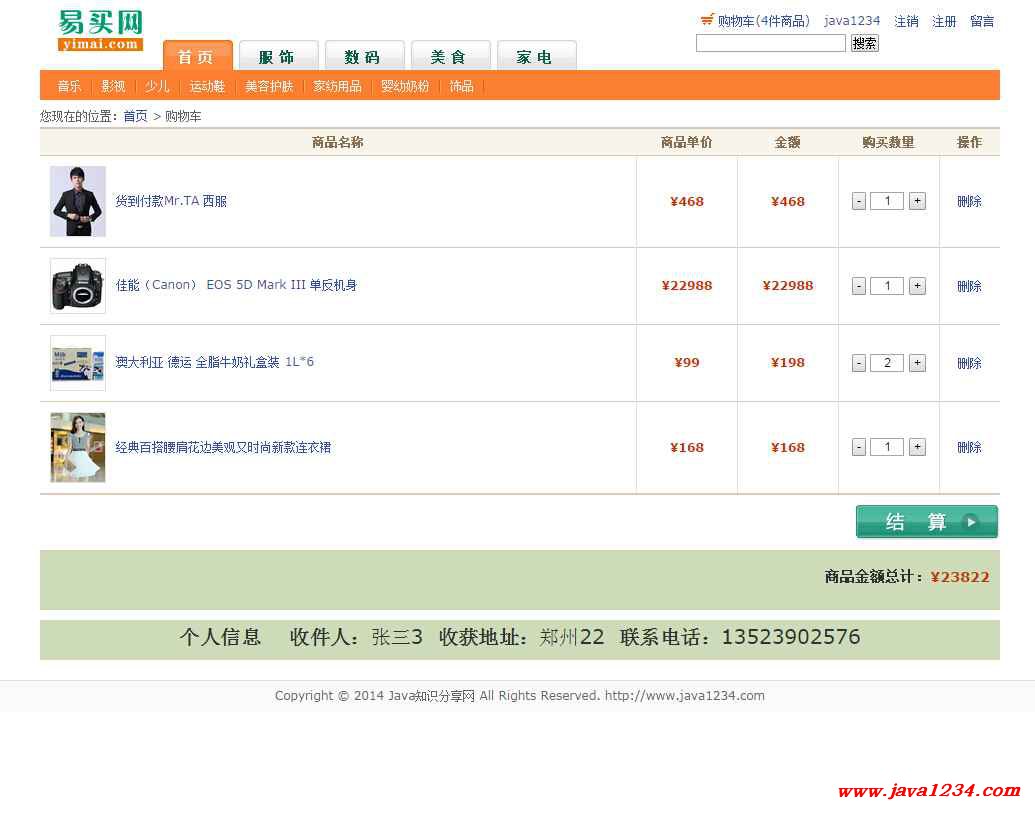1035x814 pixels.
Task: Click the milk quantity input field
Action: tap(887, 363)
